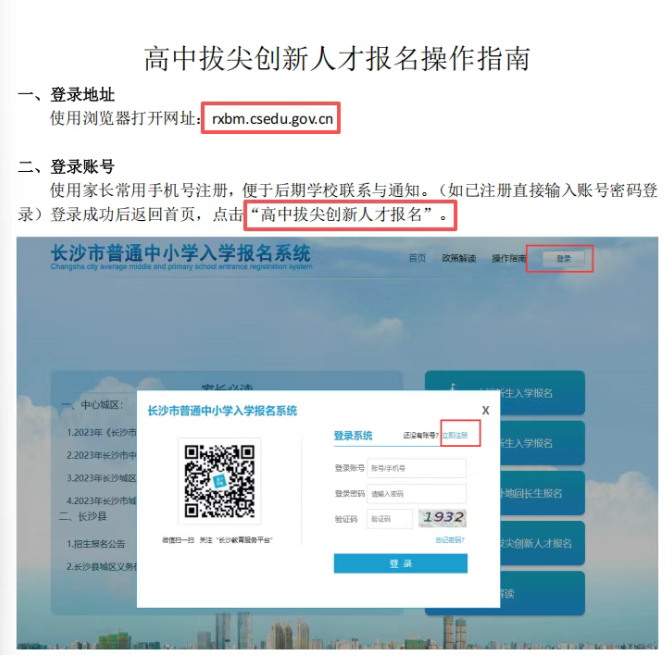Image resolution: width=672 pixels, height=661 pixels.
Task: Select the 地回长生报名 tile
Action: [535, 493]
